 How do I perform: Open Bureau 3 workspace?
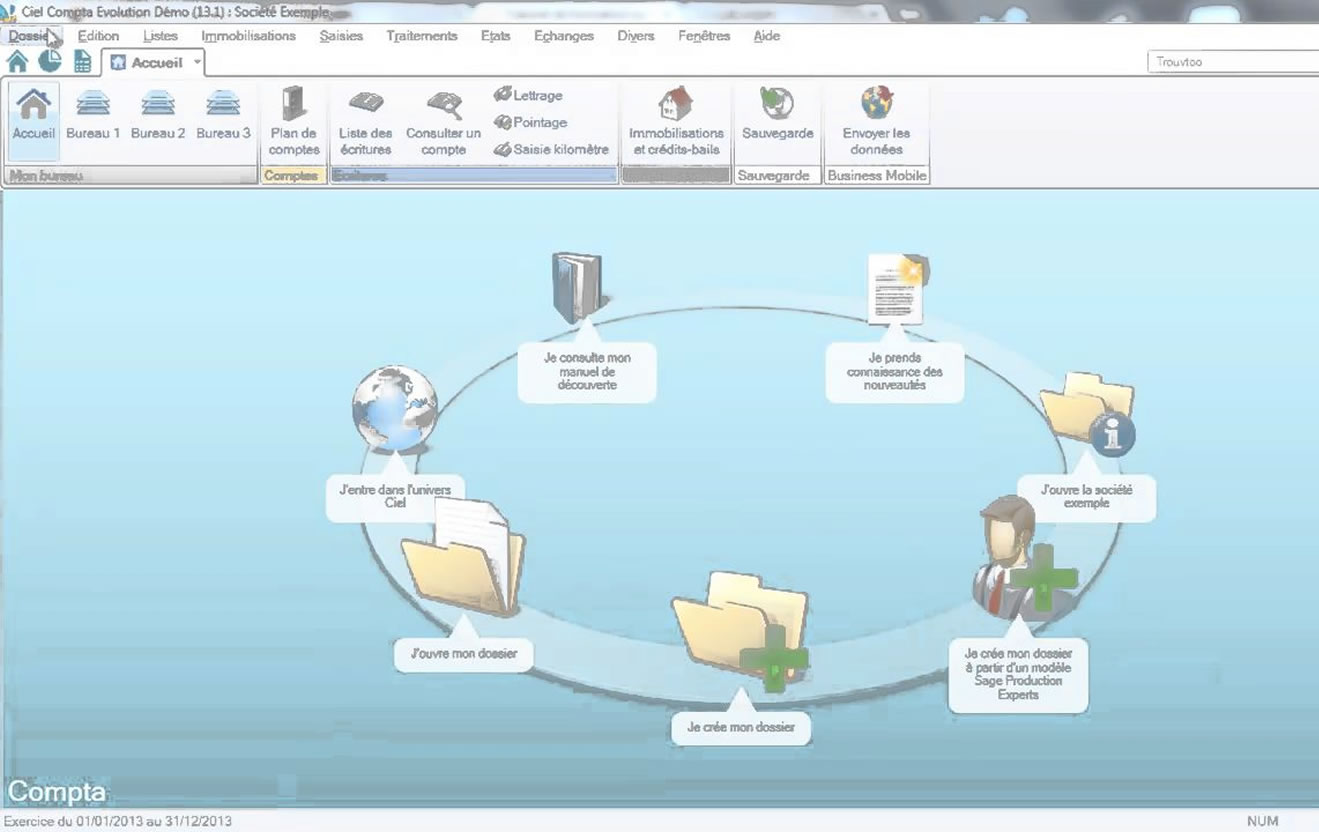pyautogui.click(x=223, y=114)
